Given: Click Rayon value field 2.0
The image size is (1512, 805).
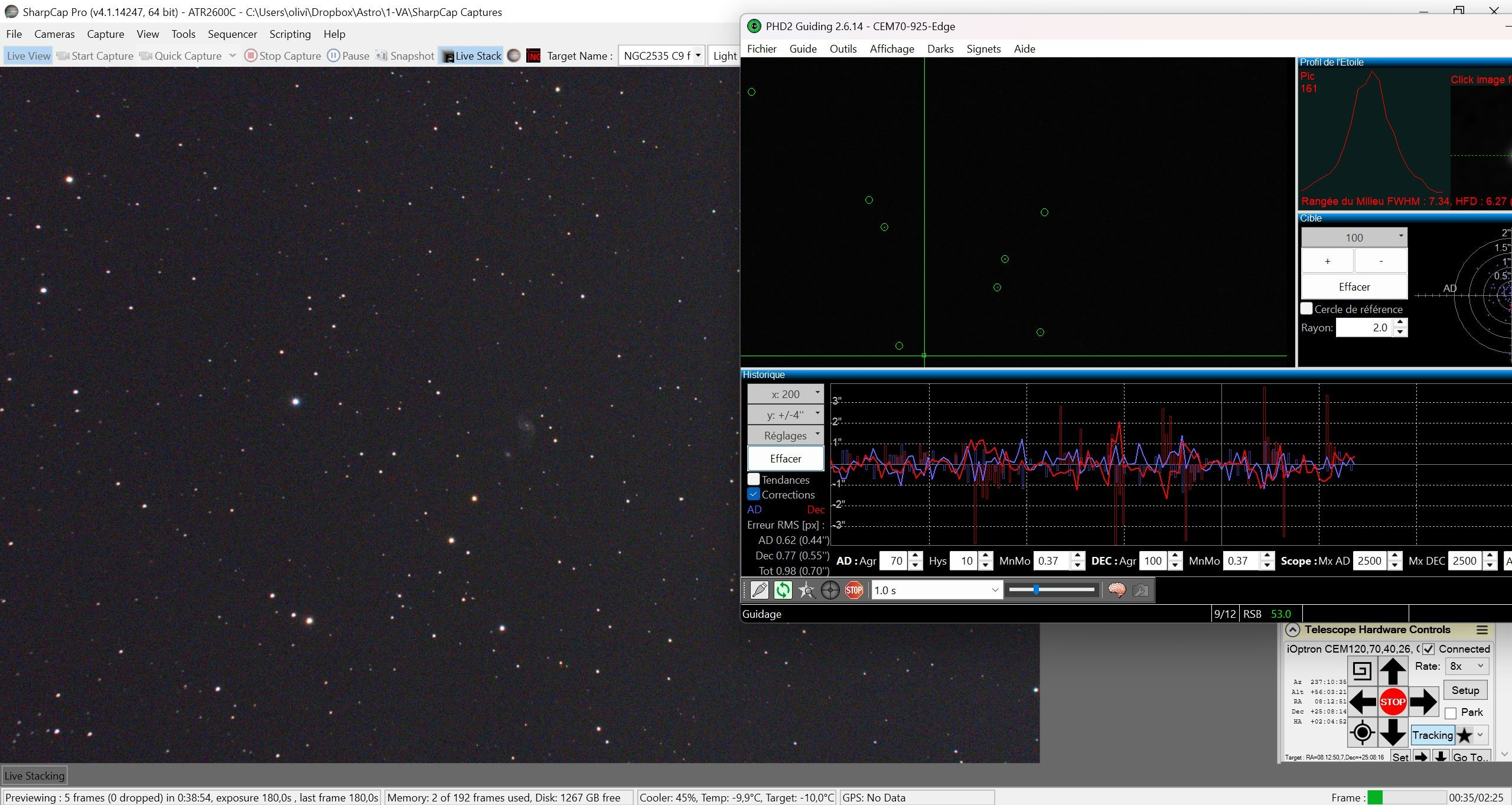Looking at the screenshot, I should point(1364,327).
